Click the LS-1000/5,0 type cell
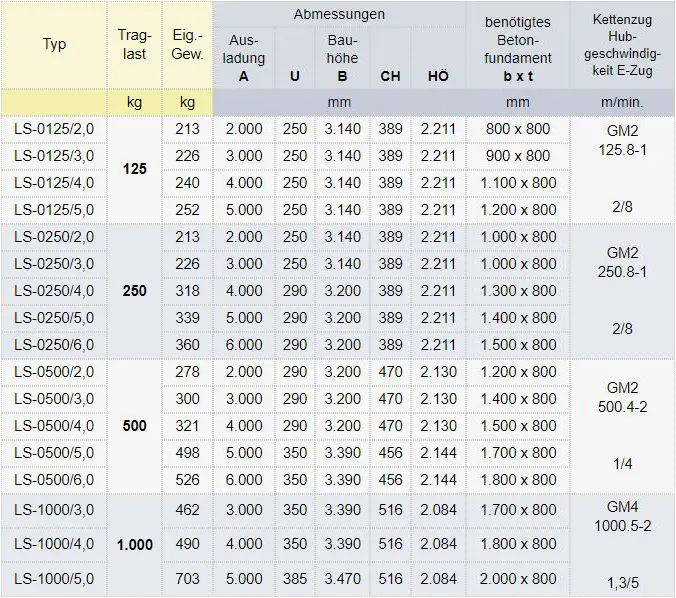Image resolution: width=676 pixels, height=598 pixels. point(55,578)
